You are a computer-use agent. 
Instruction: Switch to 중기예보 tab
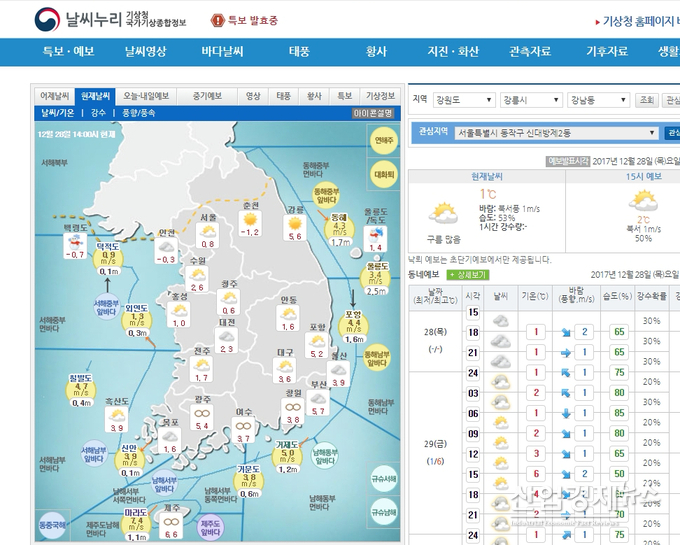207,96
